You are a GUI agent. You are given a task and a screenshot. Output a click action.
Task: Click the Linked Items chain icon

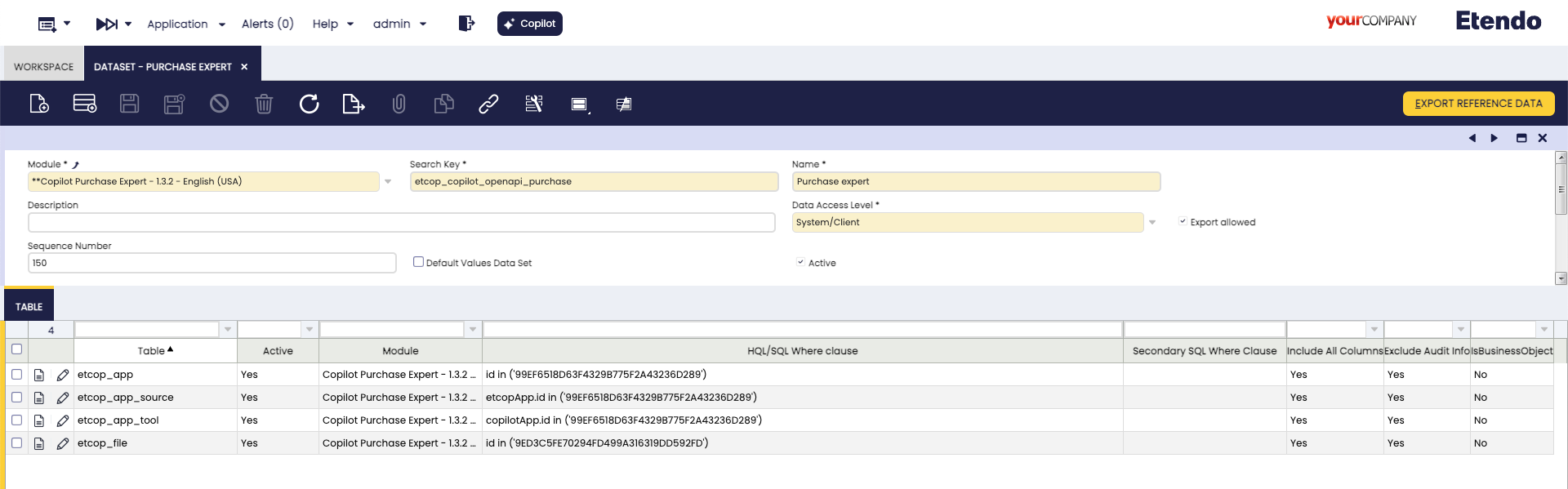(488, 104)
